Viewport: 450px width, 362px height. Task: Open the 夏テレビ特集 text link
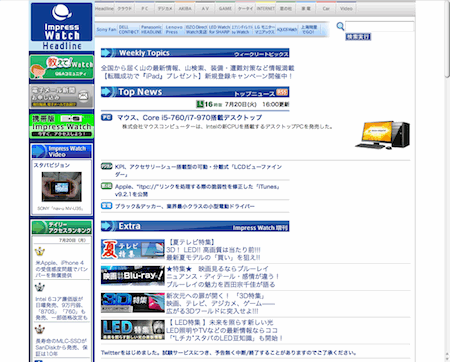(x=213, y=250)
